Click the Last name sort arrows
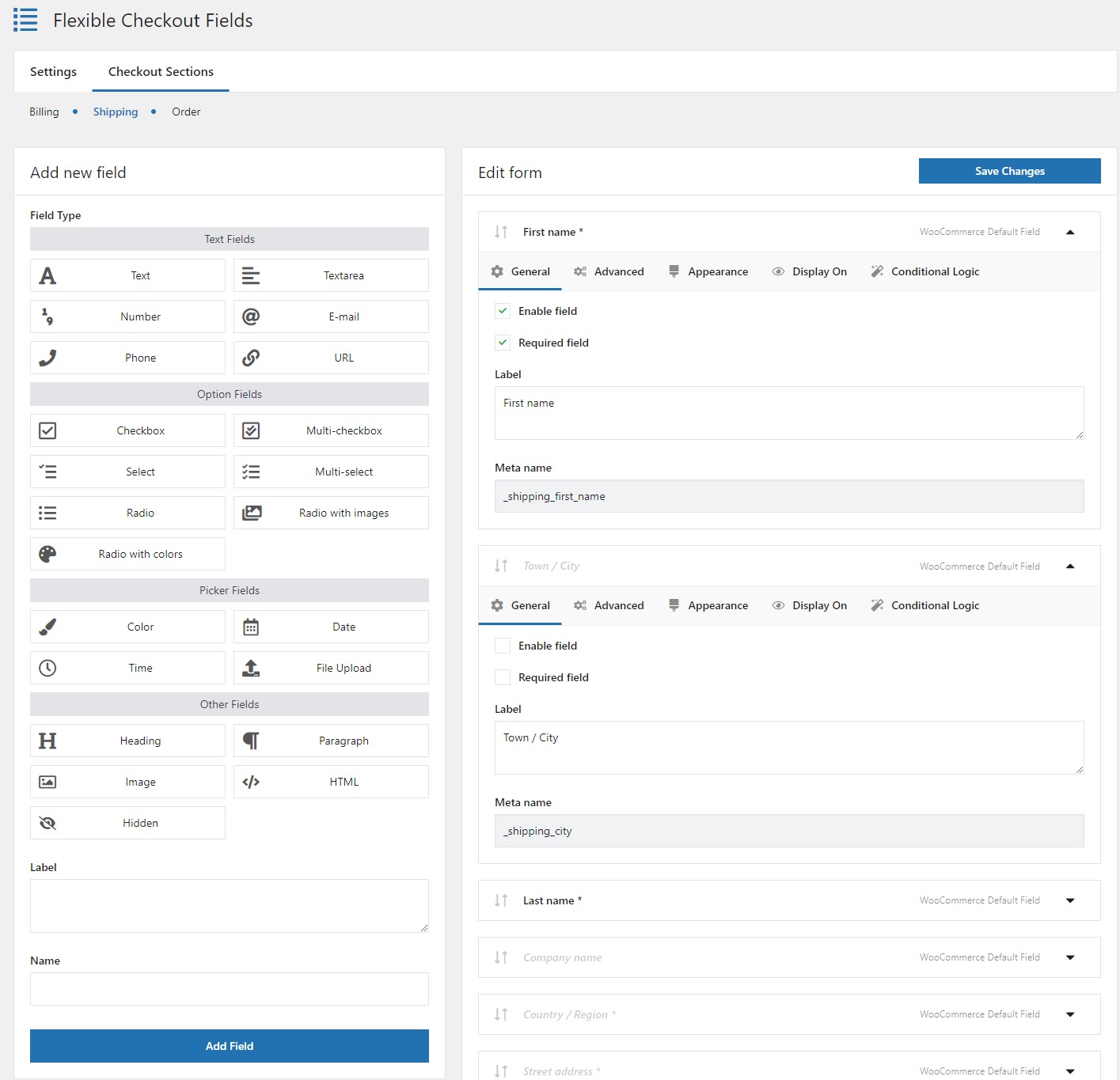This screenshot has width=1120, height=1080. tap(501, 900)
